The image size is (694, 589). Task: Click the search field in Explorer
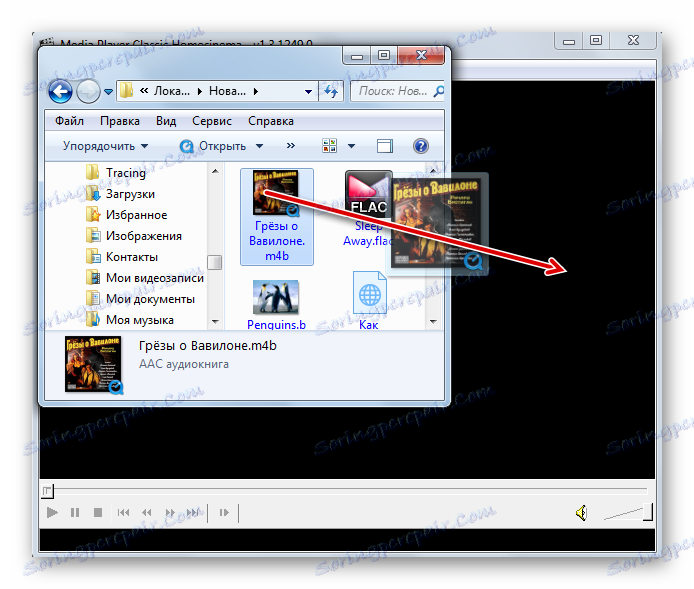click(x=397, y=91)
